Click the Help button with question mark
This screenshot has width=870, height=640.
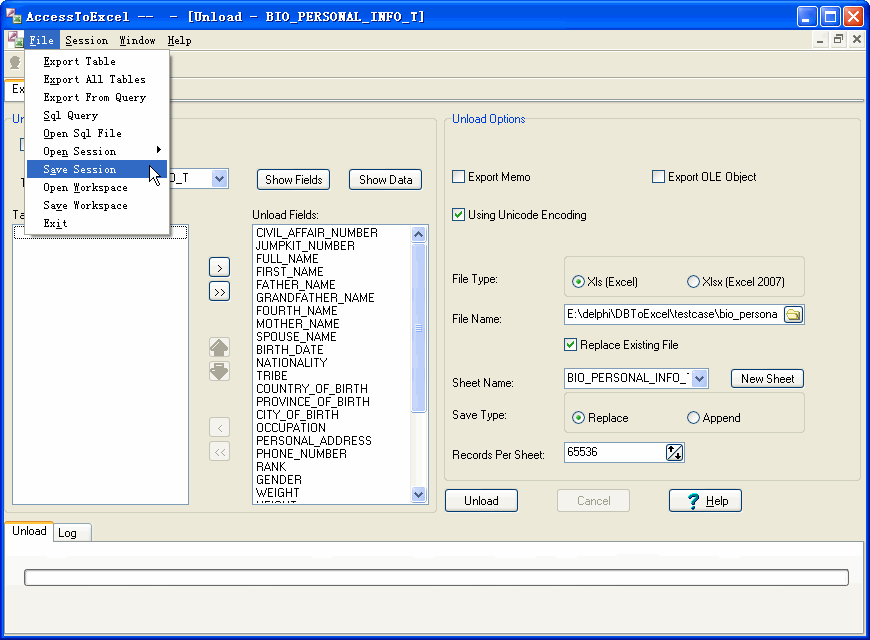[x=705, y=501]
